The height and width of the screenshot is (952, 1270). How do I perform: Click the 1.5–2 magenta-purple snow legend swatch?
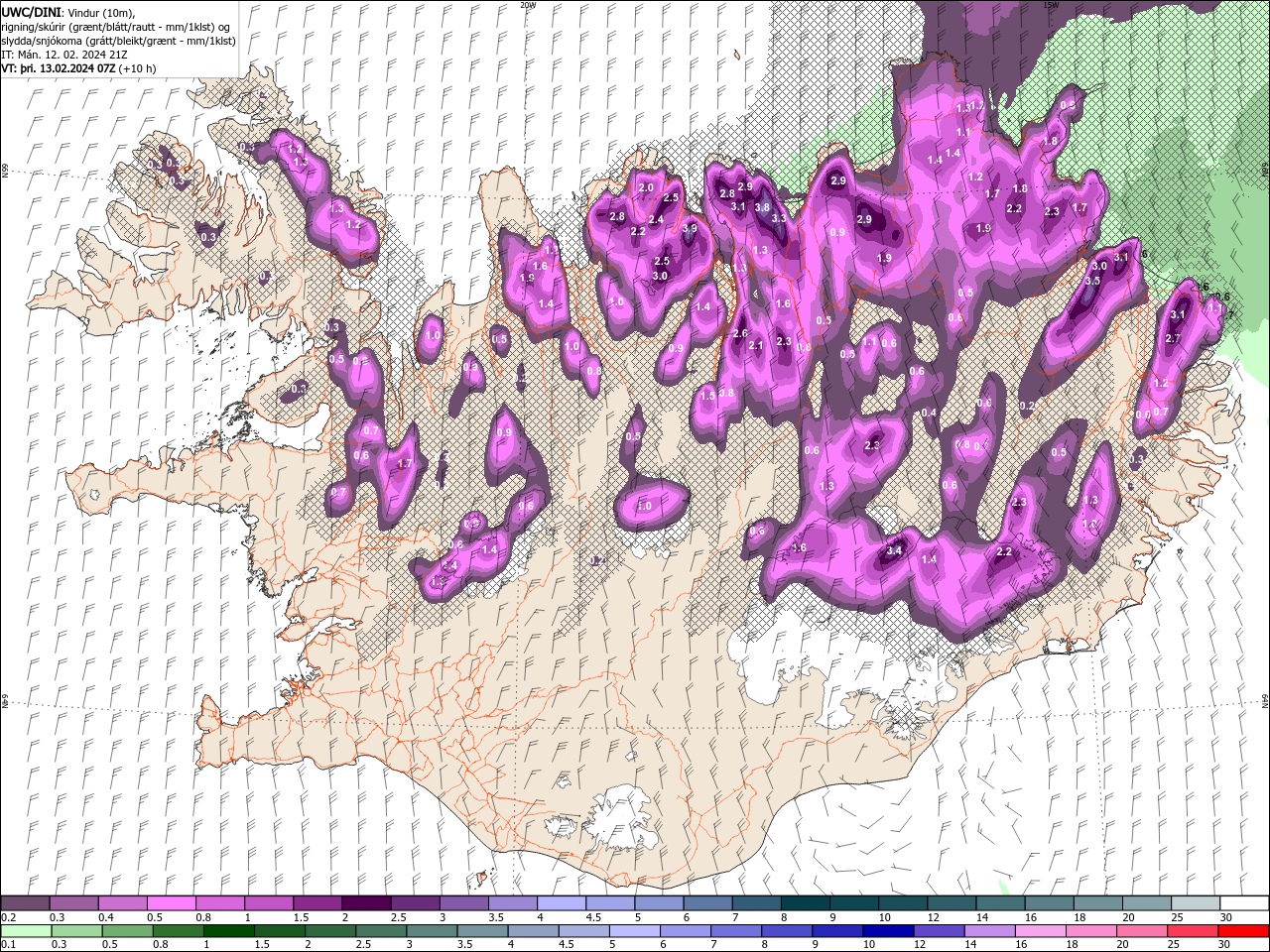(x=317, y=903)
